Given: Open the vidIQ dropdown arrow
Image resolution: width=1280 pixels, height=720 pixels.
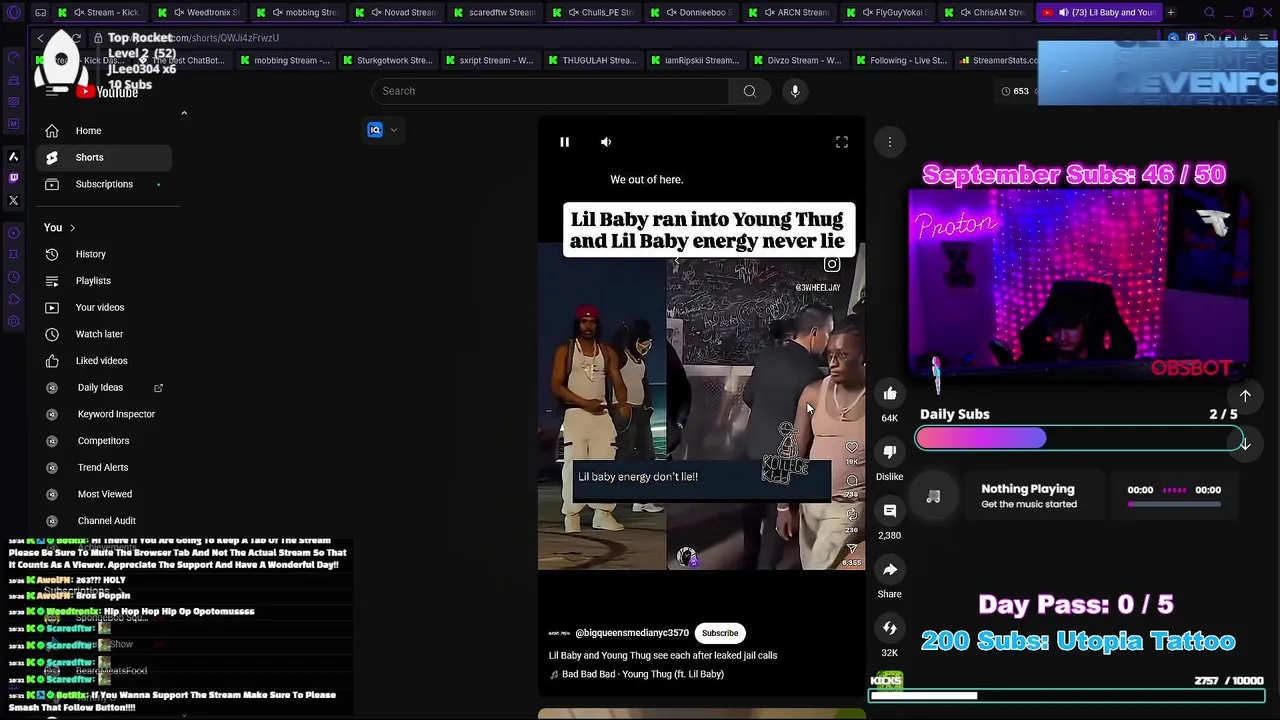Looking at the screenshot, I should (x=394, y=130).
